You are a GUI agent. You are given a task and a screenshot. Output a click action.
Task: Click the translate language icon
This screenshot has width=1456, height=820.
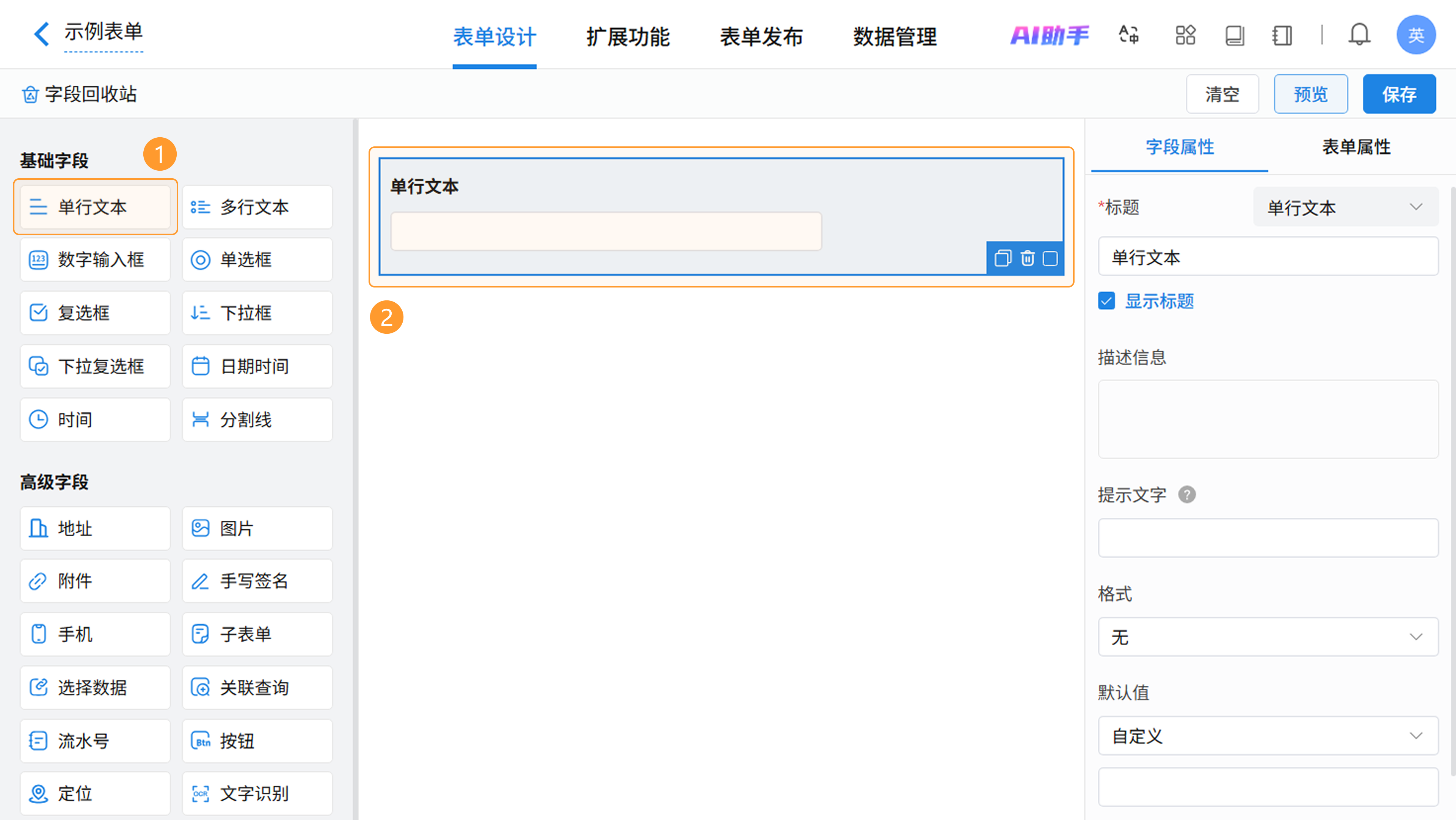point(1129,35)
